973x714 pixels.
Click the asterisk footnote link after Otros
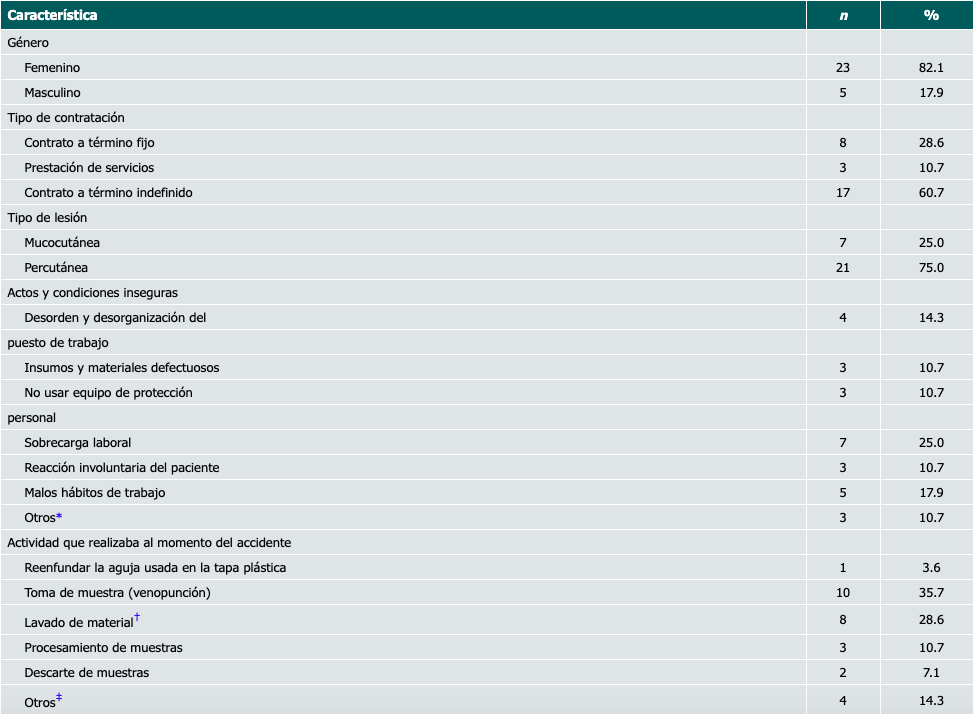pos(60,517)
